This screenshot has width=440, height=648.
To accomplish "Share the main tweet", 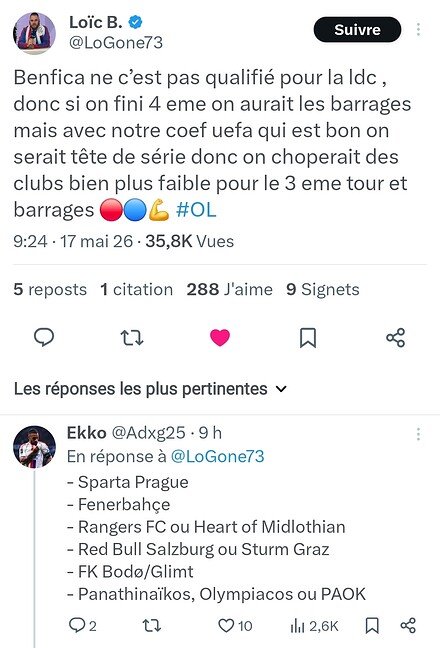I will coord(396,338).
